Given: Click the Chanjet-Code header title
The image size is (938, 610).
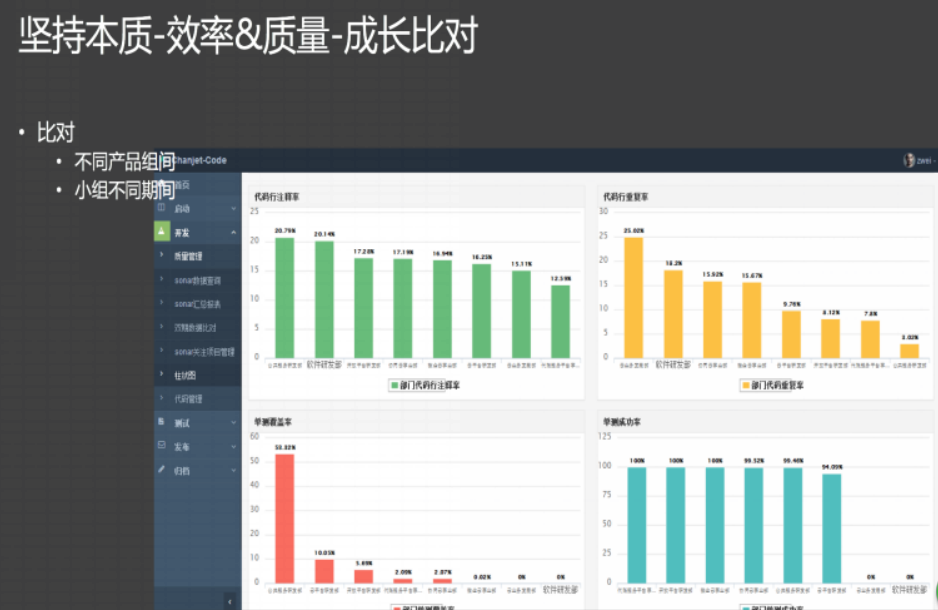Looking at the screenshot, I should 200,160.
